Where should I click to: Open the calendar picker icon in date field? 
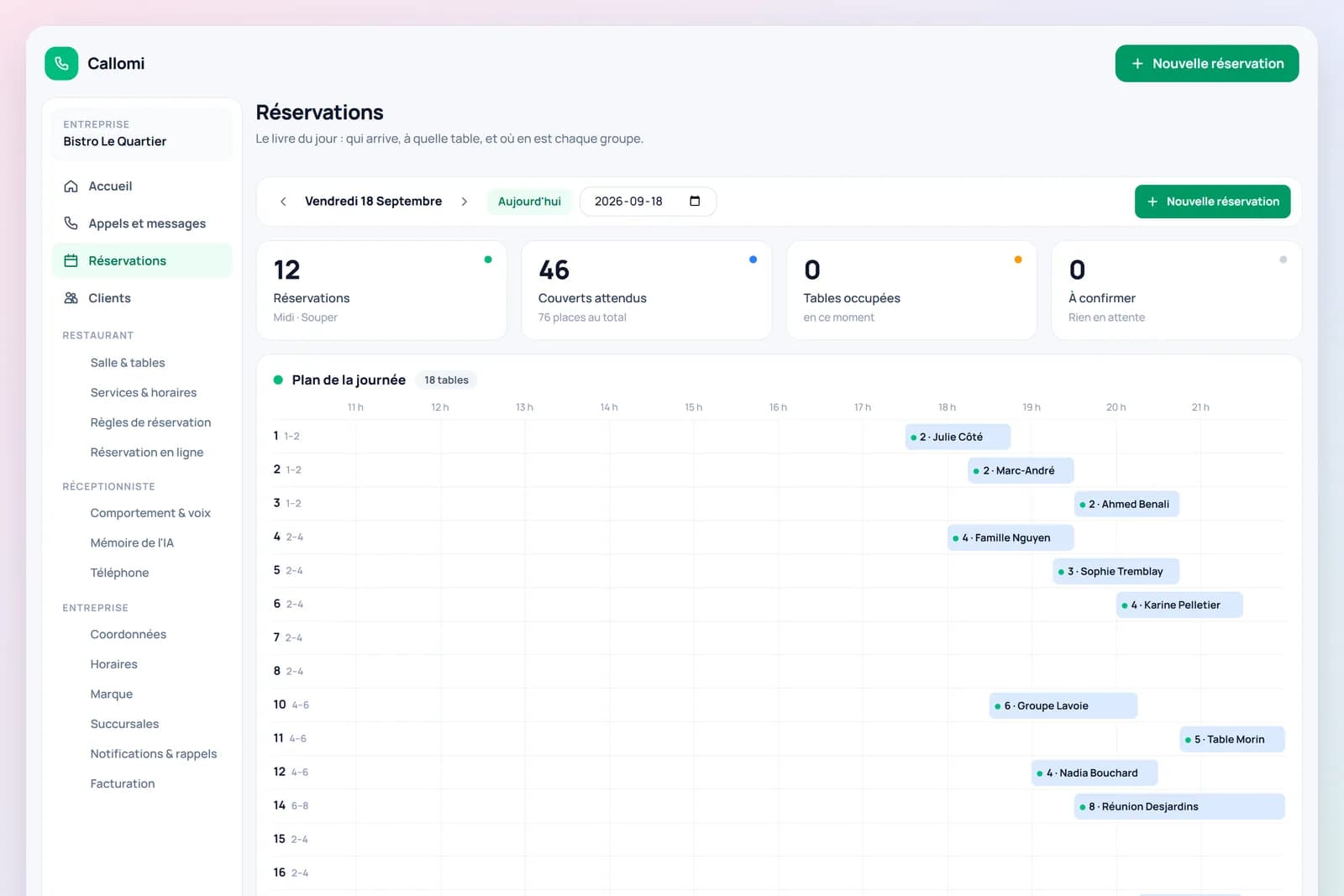[695, 202]
